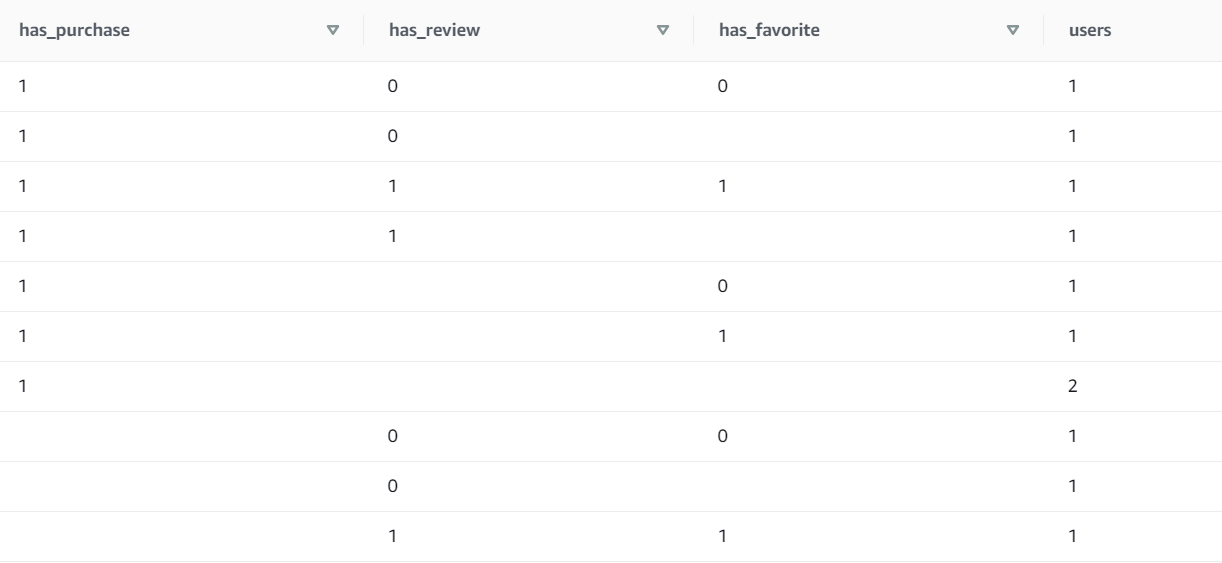1222x563 pixels.
Task: Select the has_purchase column header label
Action: [x=74, y=30]
